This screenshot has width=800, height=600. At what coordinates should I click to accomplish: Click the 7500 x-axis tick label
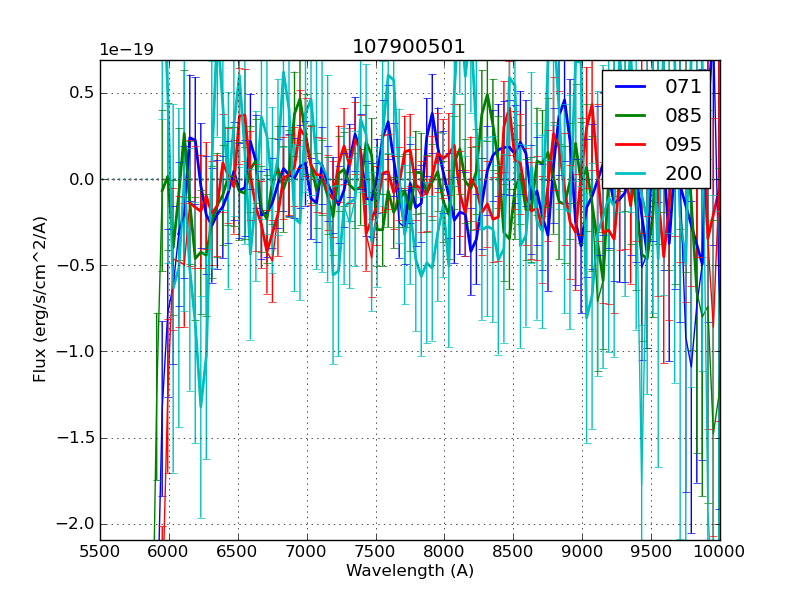[376, 552]
